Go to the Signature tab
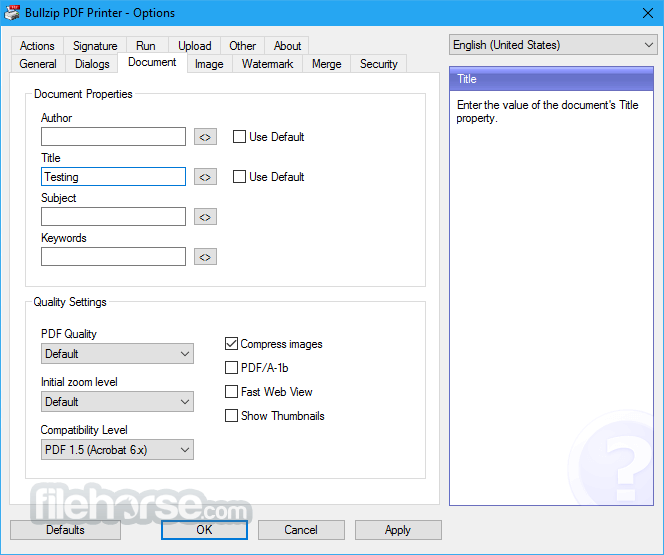 (95, 46)
